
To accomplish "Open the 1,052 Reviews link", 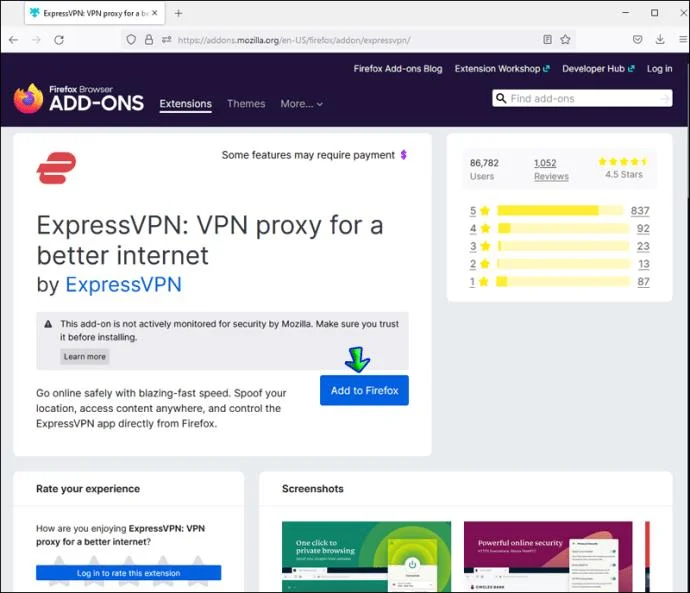I will (x=551, y=170).
